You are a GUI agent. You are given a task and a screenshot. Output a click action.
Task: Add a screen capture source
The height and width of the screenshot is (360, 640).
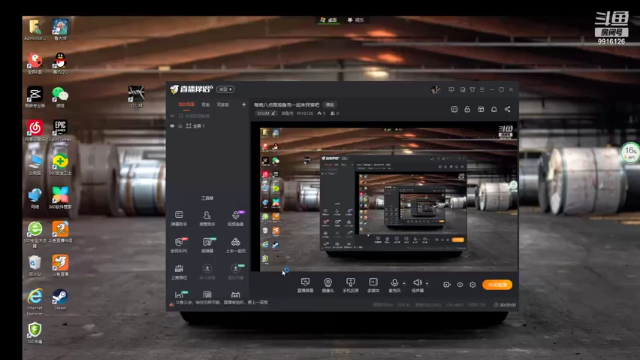[305, 285]
